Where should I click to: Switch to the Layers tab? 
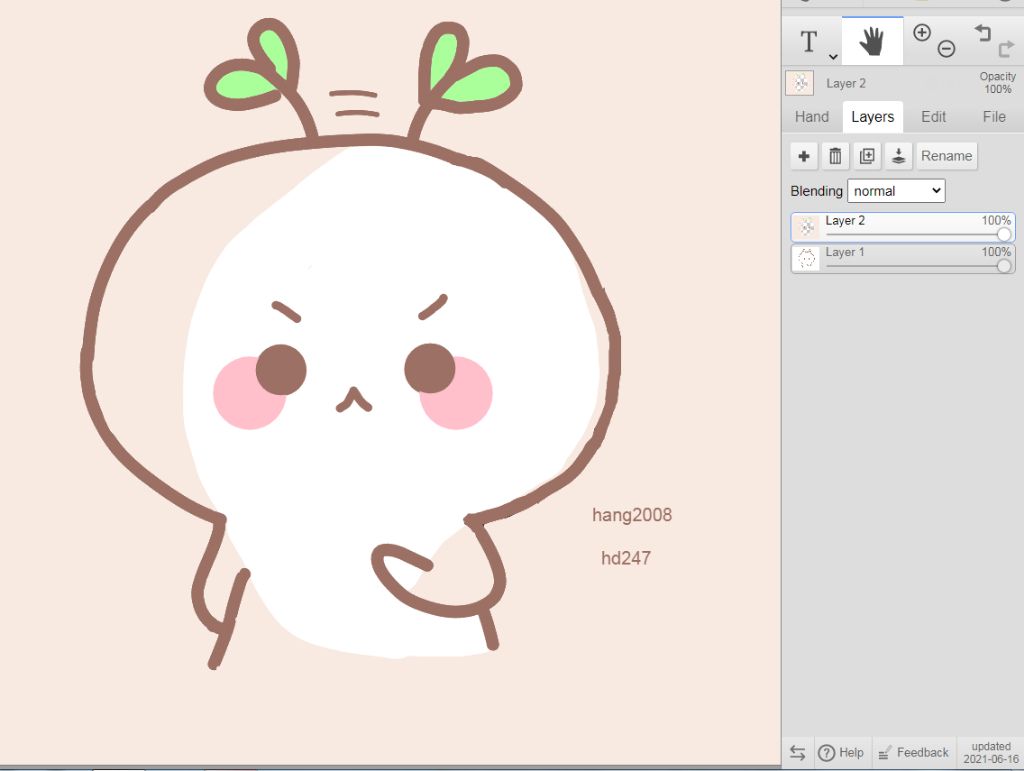point(872,117)
